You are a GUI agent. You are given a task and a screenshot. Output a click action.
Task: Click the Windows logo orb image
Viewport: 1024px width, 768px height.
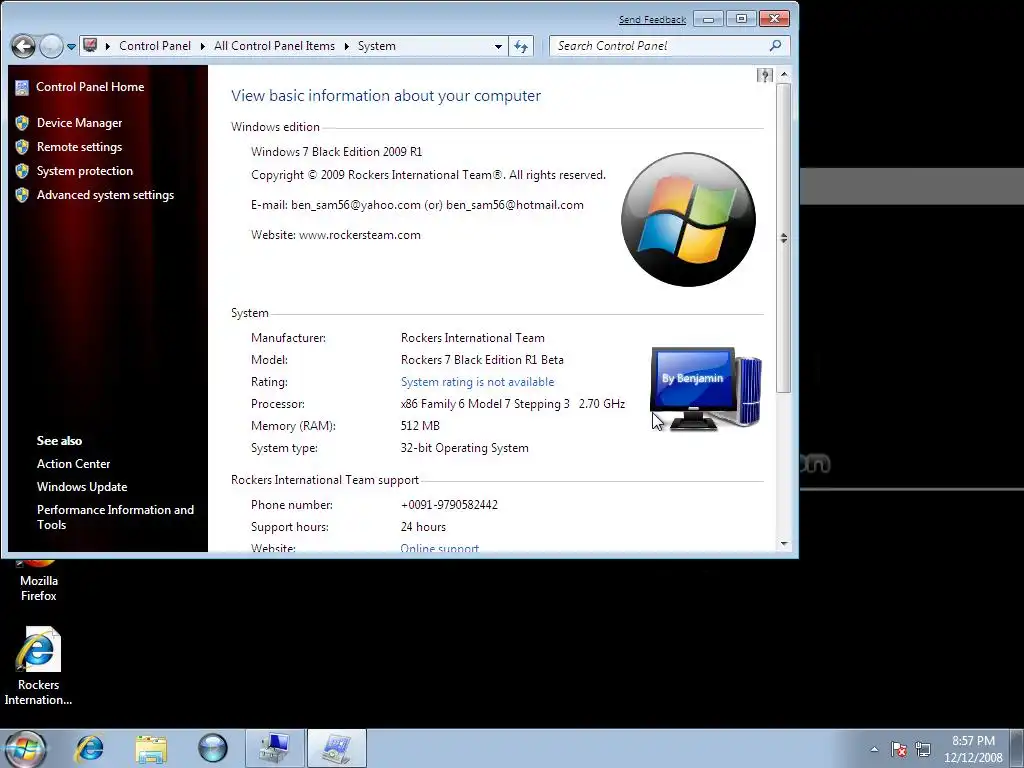click(x=688, y=219)
